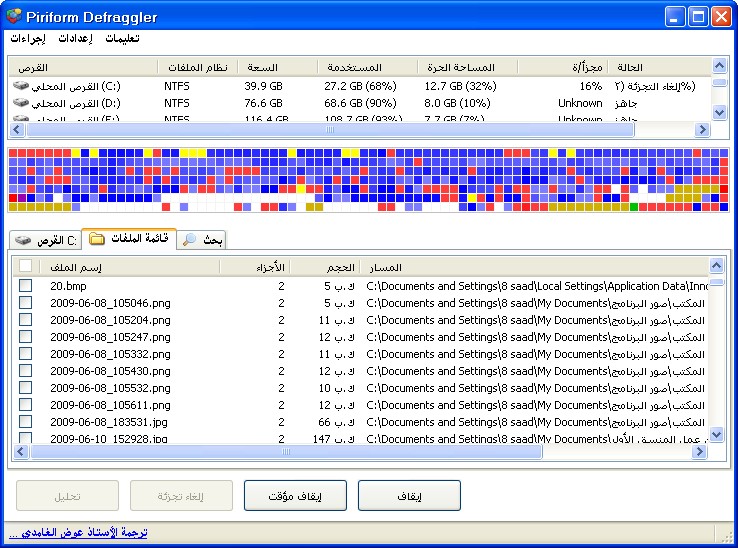Click the green block in the drive map

[634, 207]
